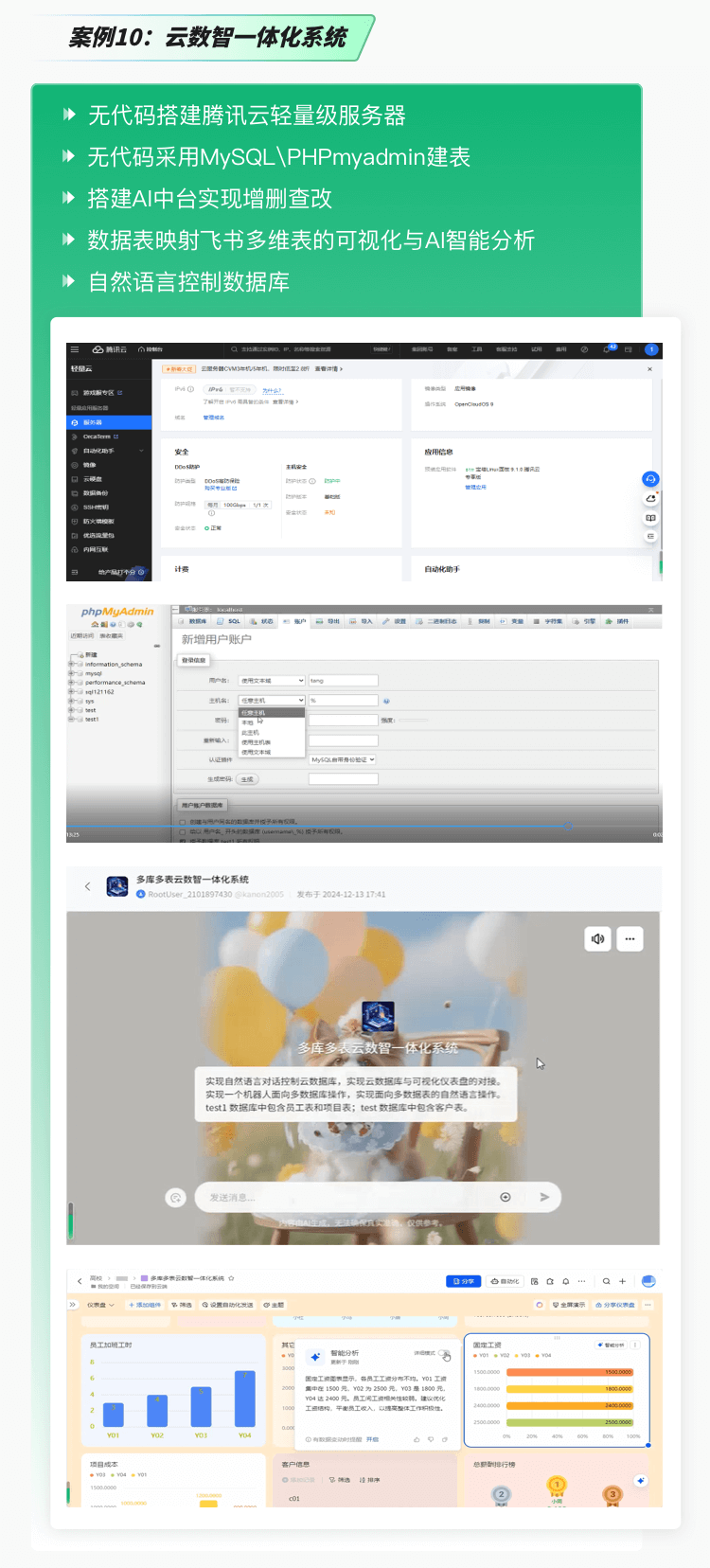
Task: Click 设置自动化发送 in the toolbar
Action: tap(227, 1305)
